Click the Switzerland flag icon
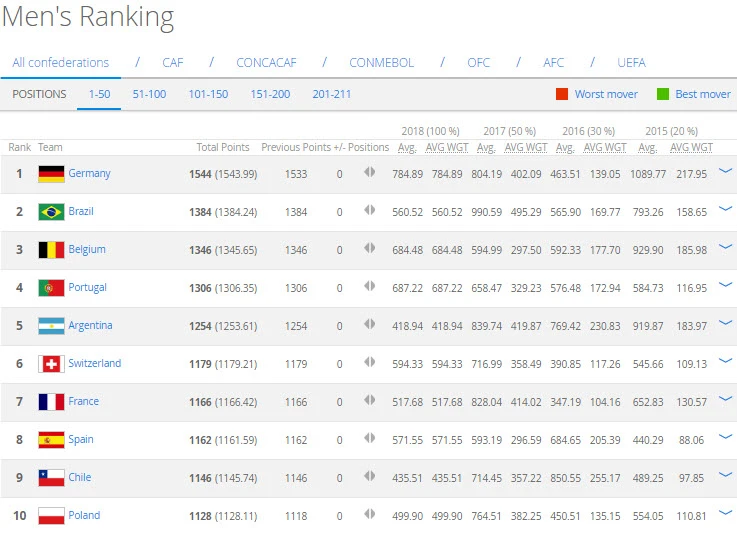 tap(51, 364)
